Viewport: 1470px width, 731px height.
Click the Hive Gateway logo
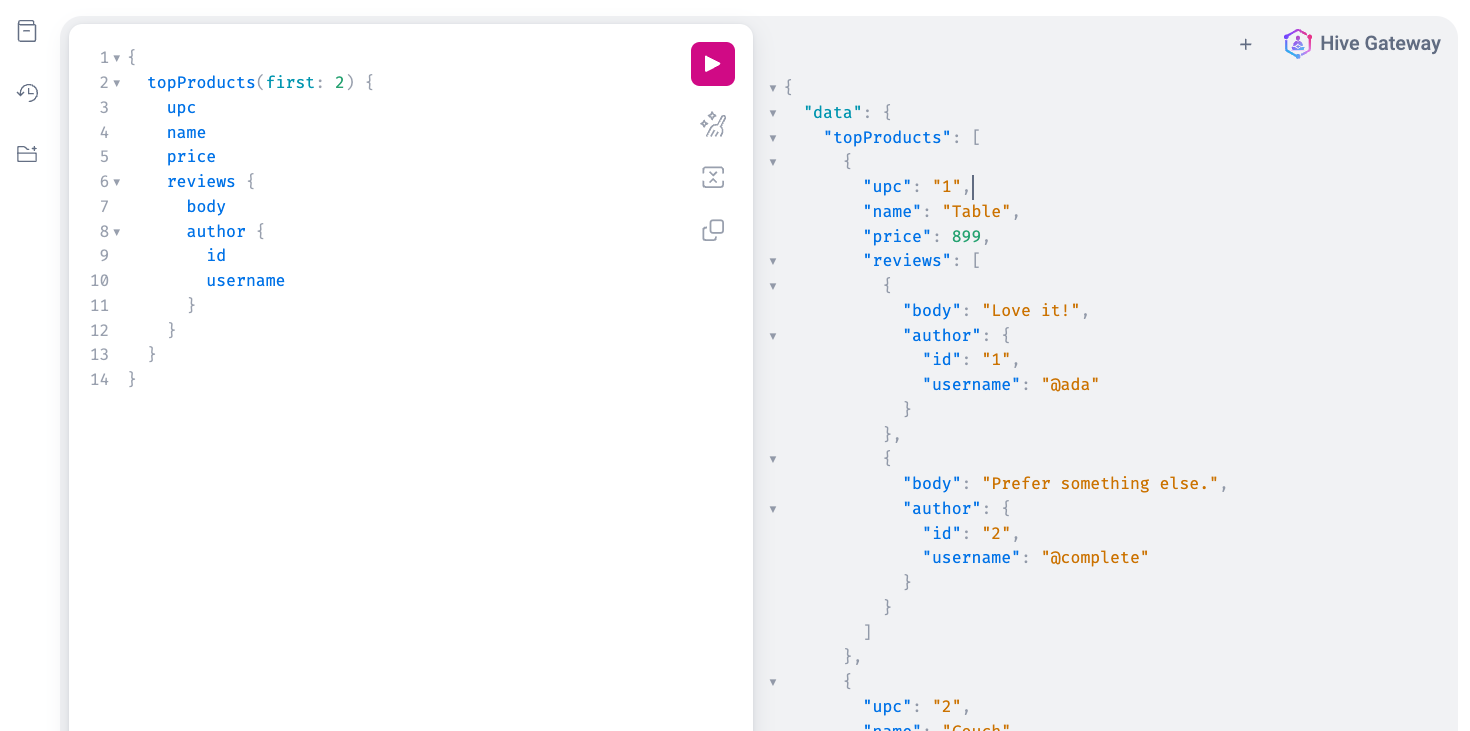[1297, 43]
